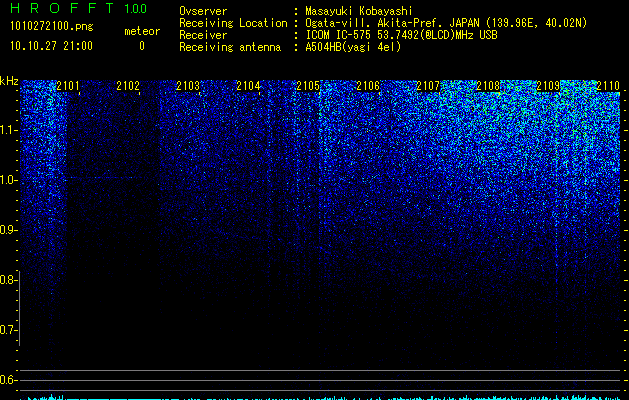Click the 1.1 kHz axis label

[8, 130]
